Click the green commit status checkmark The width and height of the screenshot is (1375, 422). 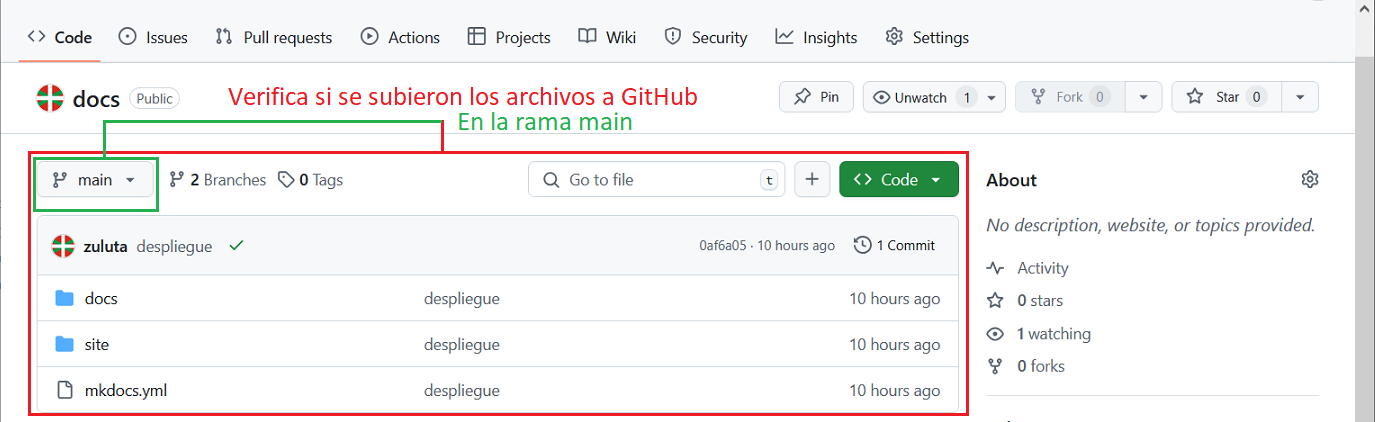click(235, 245)
